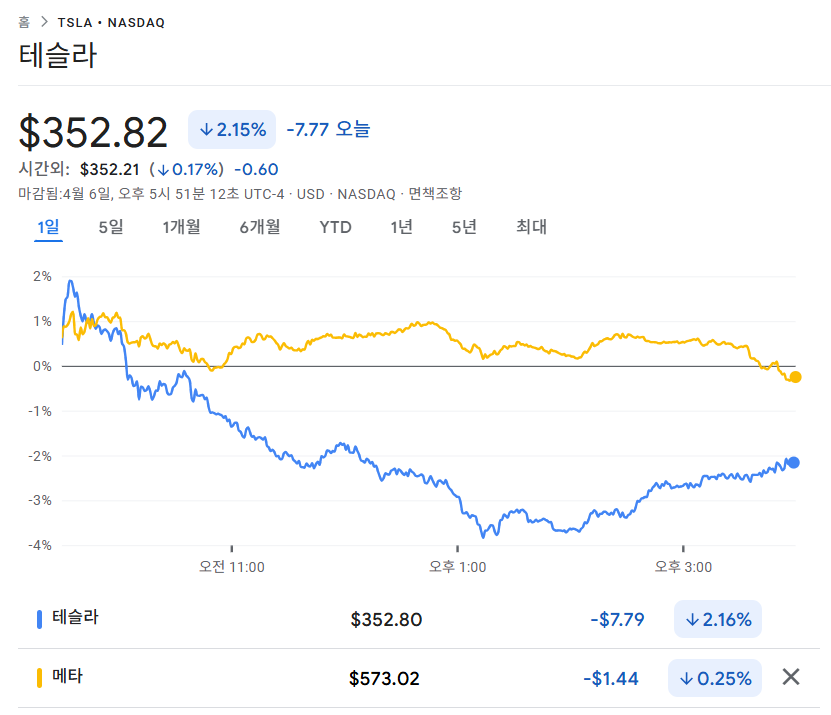Select the 1개월 chart range
Viewport: 831px width, 715px height.
pos(181,227)
